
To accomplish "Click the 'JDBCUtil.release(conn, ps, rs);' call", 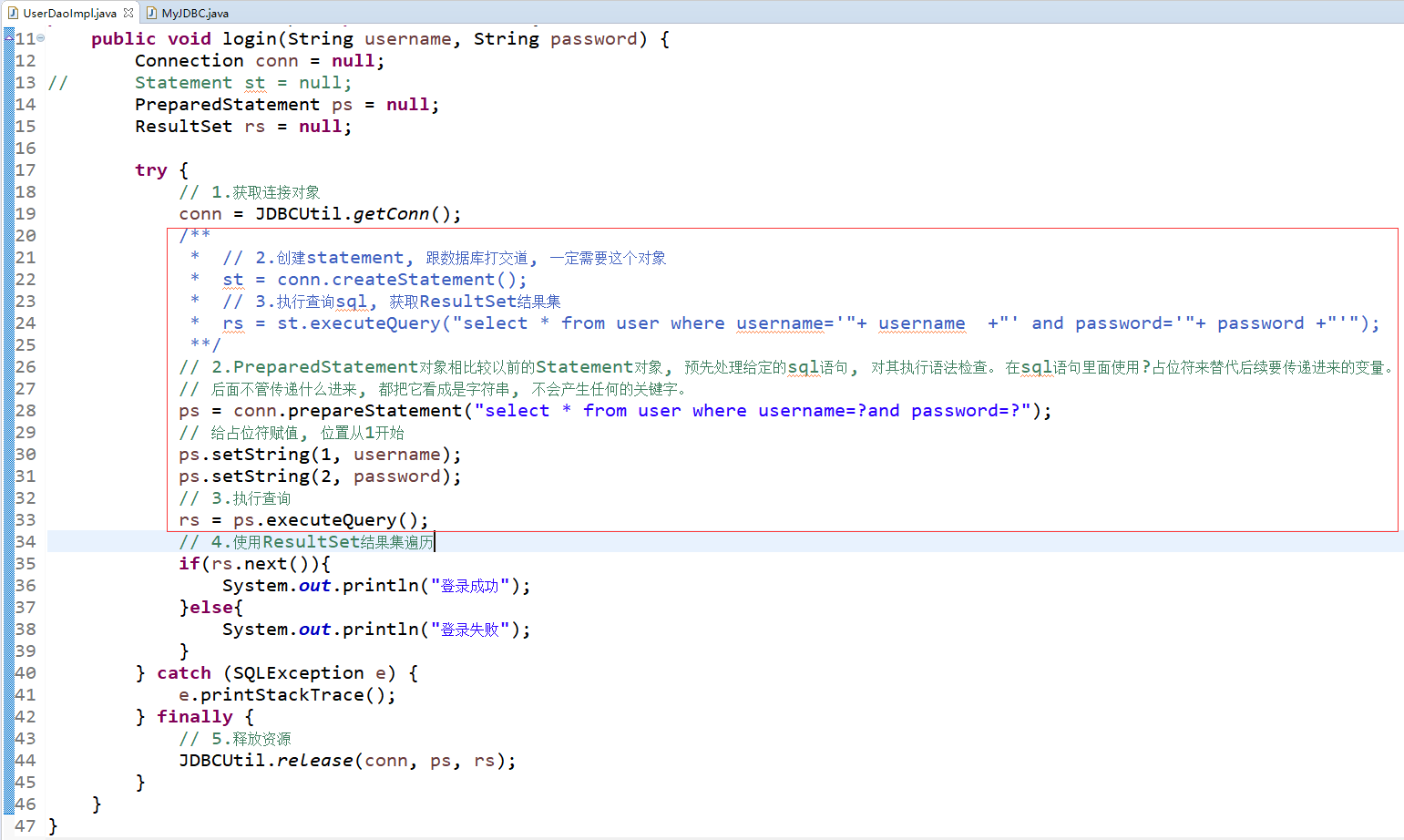I will click(347, 761).
